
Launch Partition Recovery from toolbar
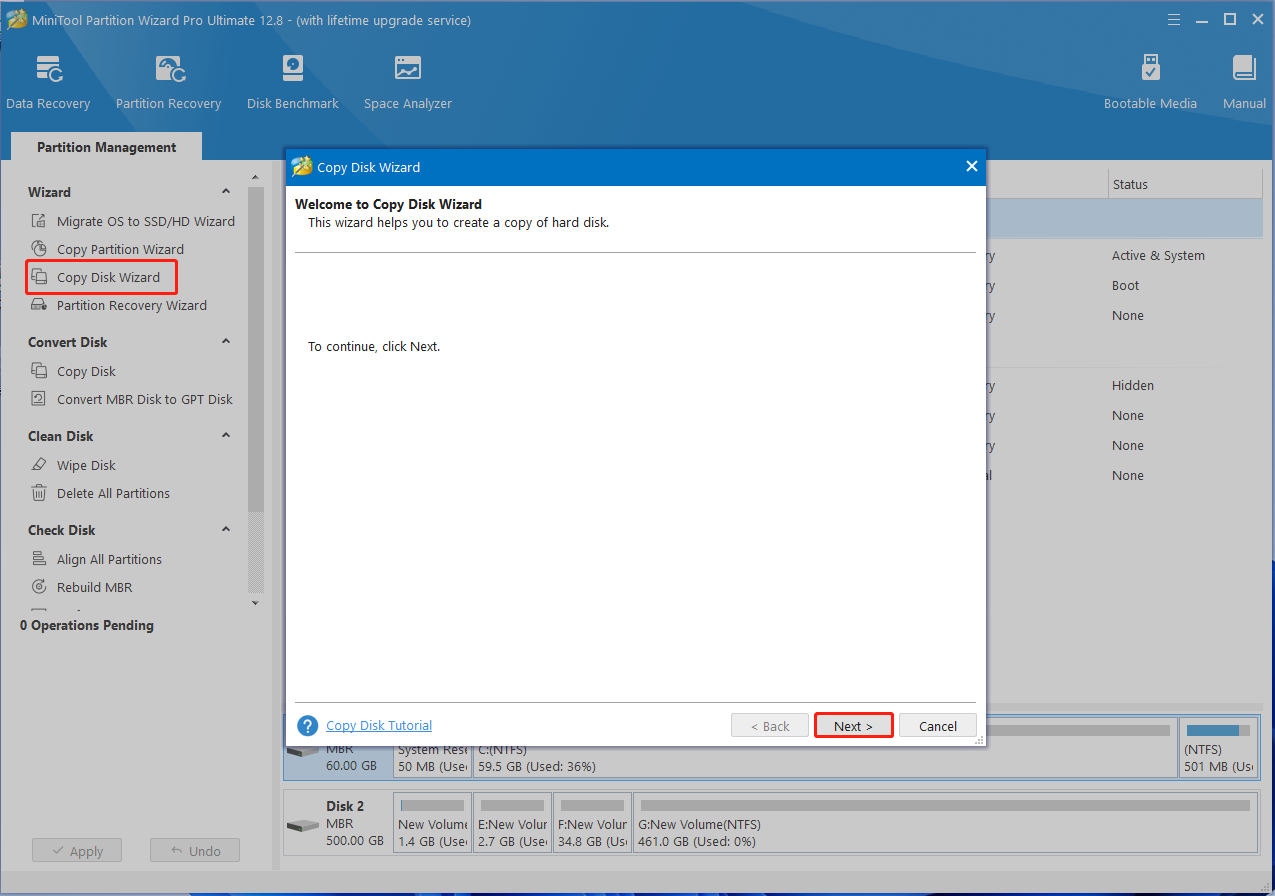point(168,82)
